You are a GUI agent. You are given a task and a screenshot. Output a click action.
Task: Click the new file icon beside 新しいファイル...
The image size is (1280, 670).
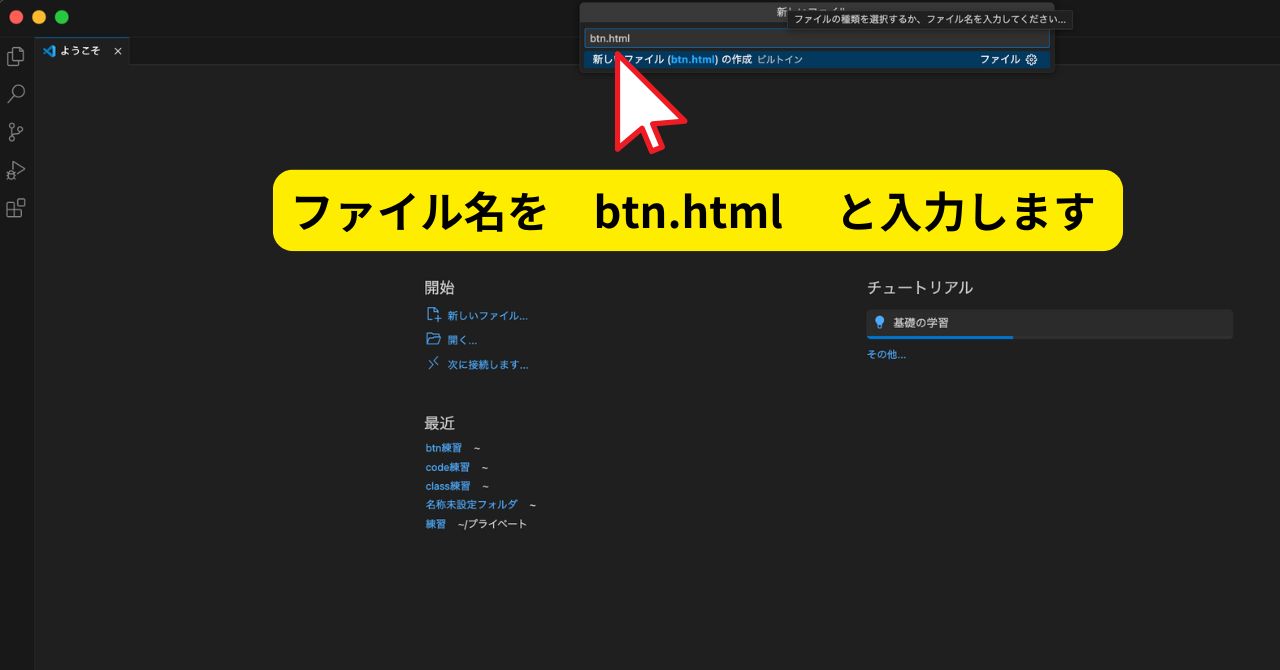433,314
